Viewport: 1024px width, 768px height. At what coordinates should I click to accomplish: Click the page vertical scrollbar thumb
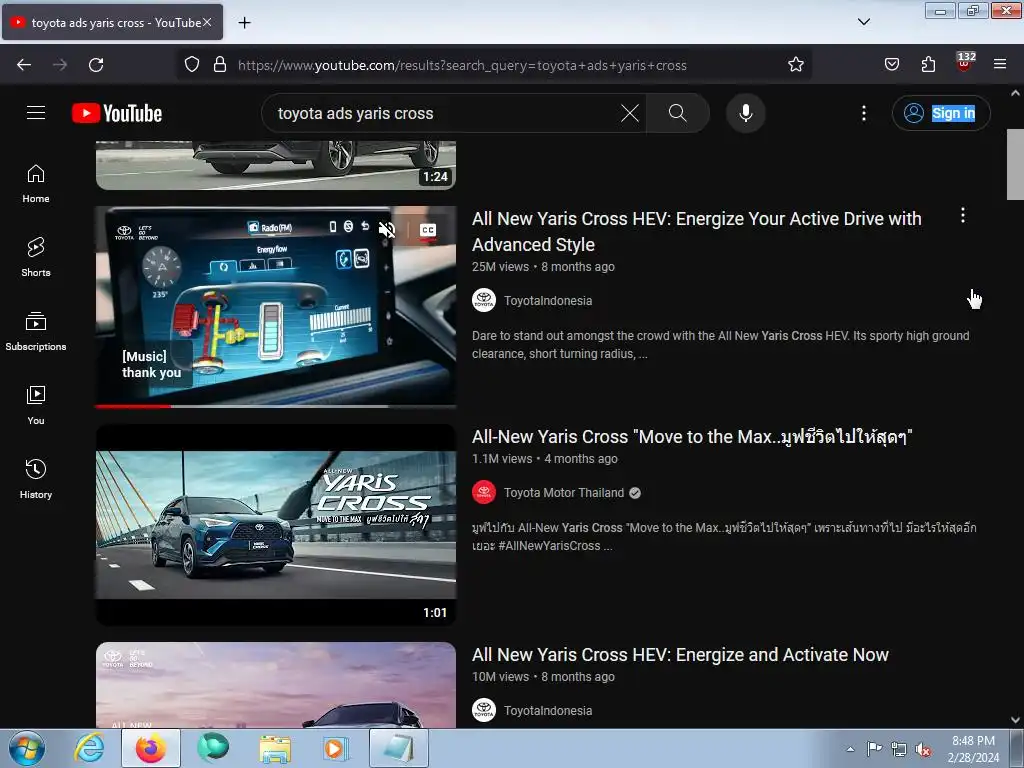(x=1015, y=165)
